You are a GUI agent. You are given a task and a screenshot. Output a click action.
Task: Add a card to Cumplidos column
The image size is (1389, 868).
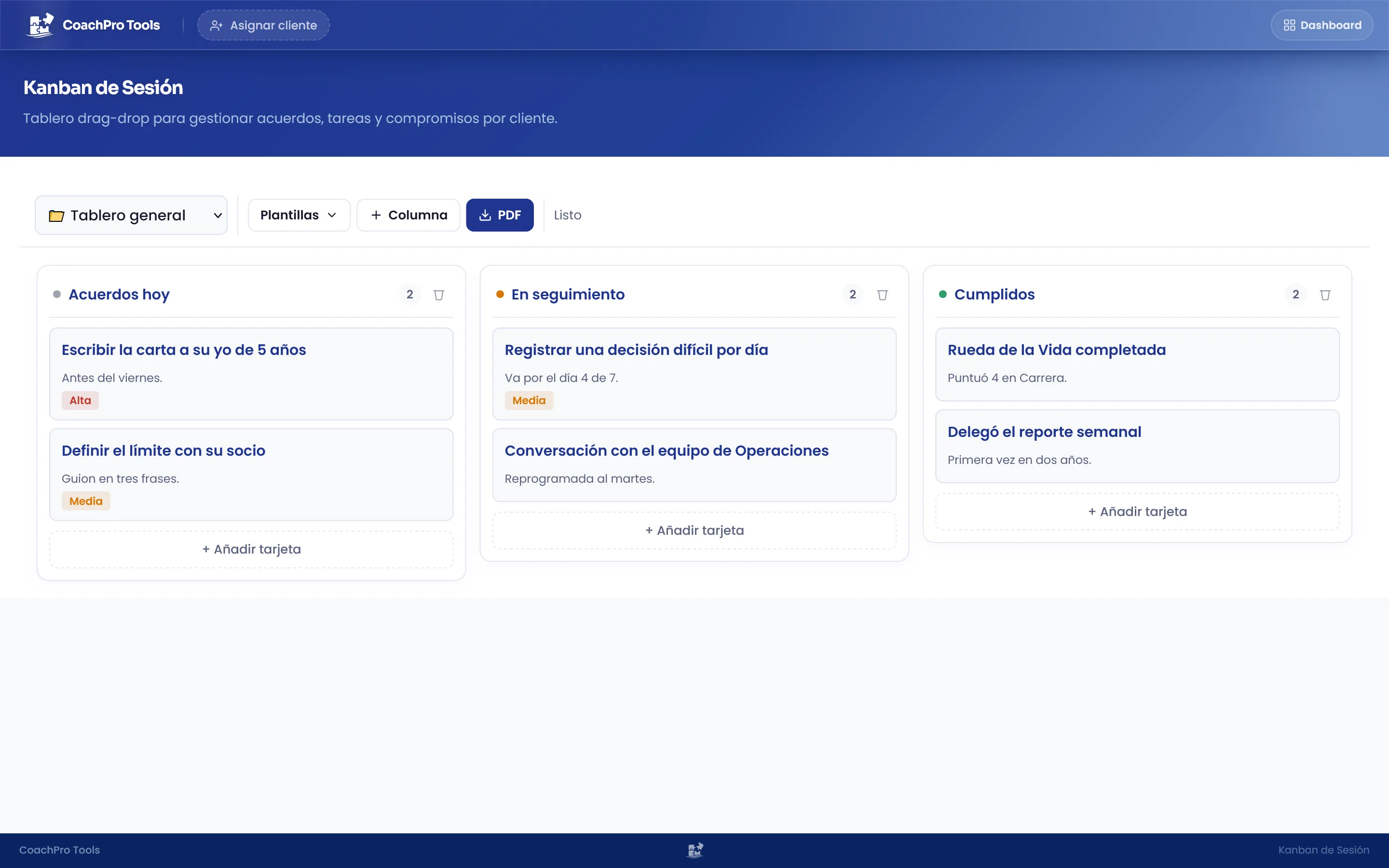(1137, 512)
